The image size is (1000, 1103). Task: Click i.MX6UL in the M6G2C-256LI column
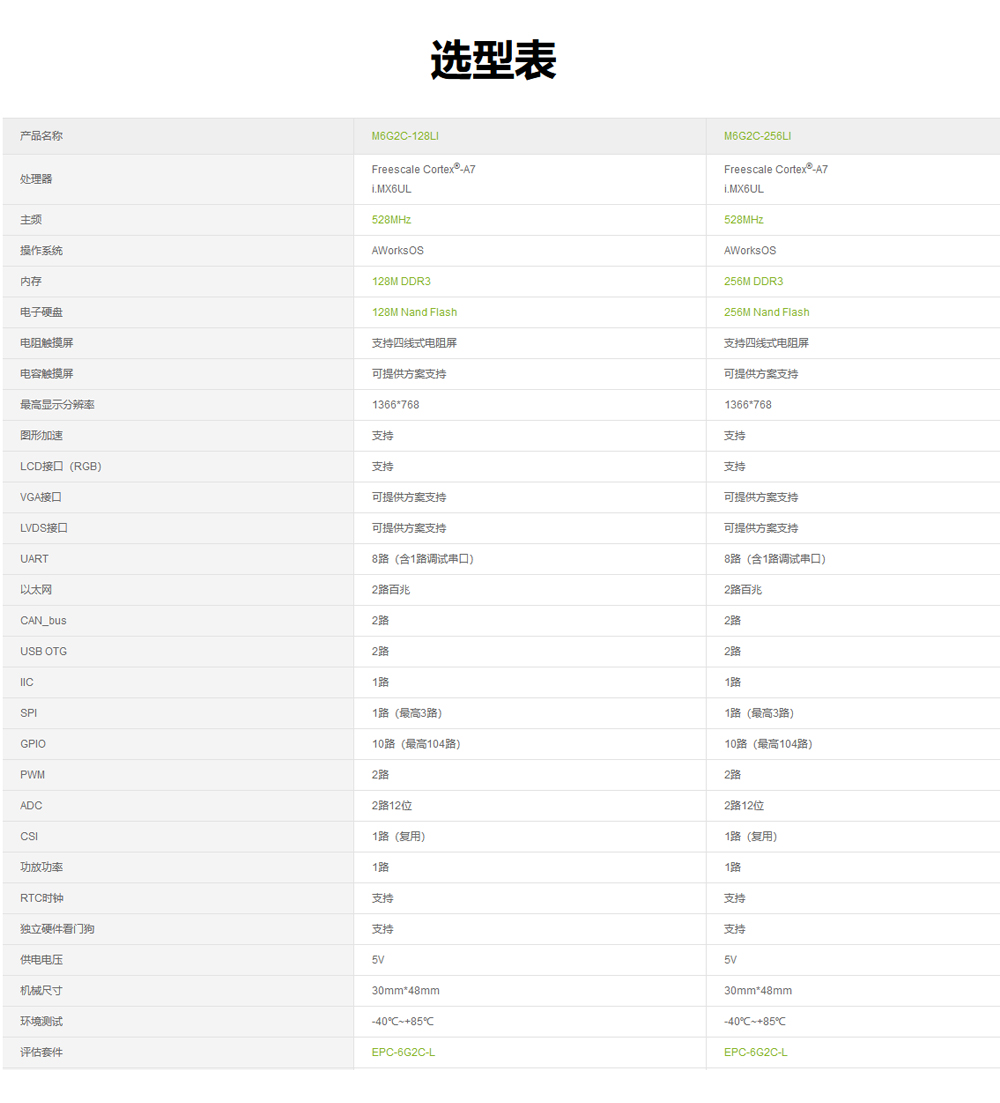tap(743, 189)
